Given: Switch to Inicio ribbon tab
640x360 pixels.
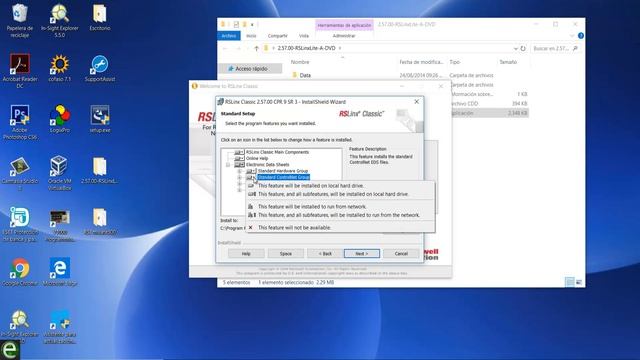Looking at the screenshot, I should click(x=251, y=36).
